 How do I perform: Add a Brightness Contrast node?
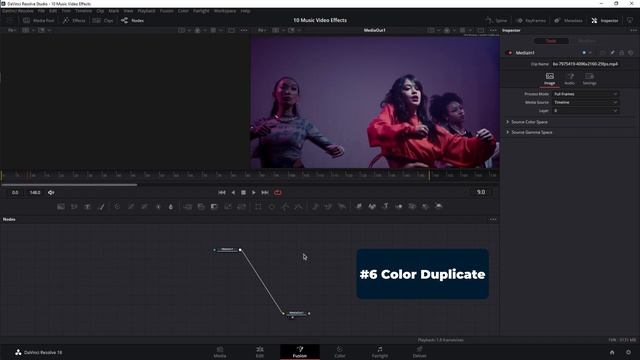coord(158,207)
